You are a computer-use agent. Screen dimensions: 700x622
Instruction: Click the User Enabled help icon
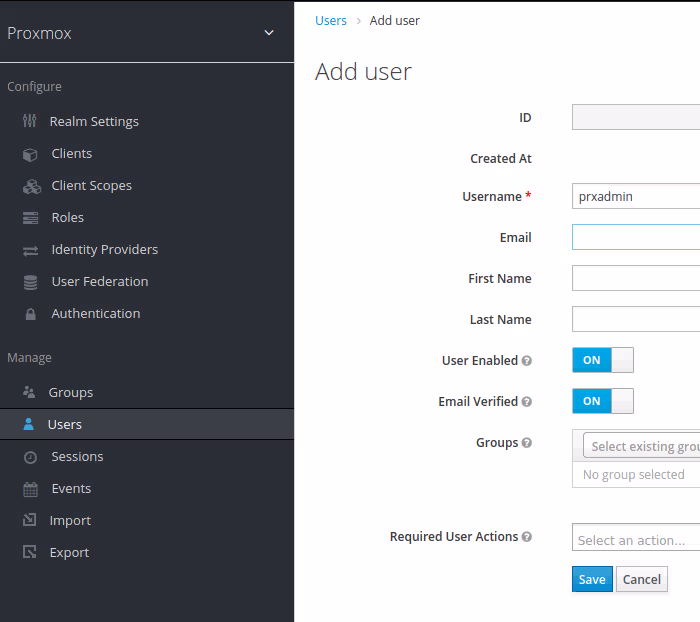click(527, 361)
